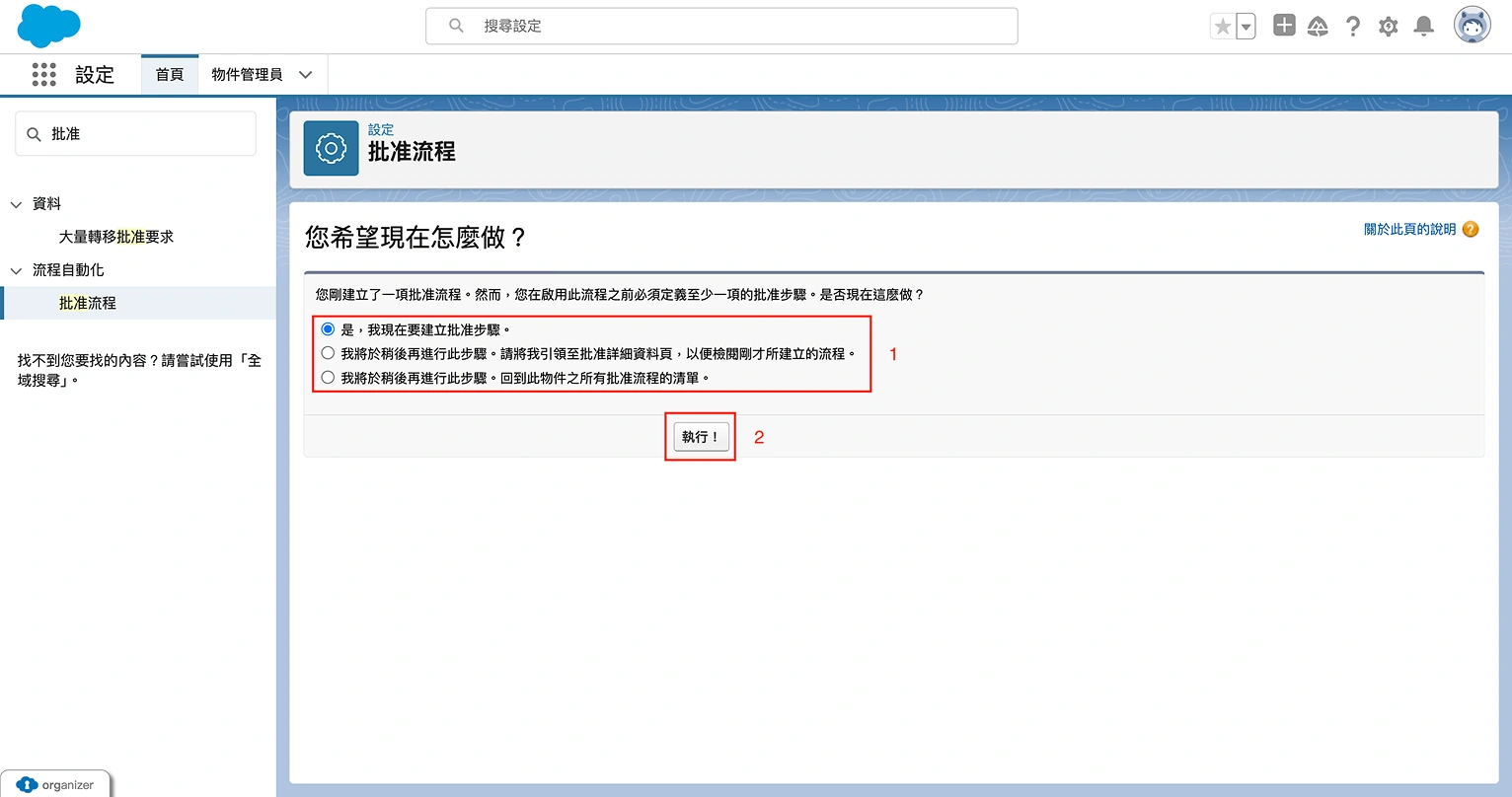Open the Trailhead guidance icon
Viewport: 1512px width, 797px height.
coord(1318,27)
